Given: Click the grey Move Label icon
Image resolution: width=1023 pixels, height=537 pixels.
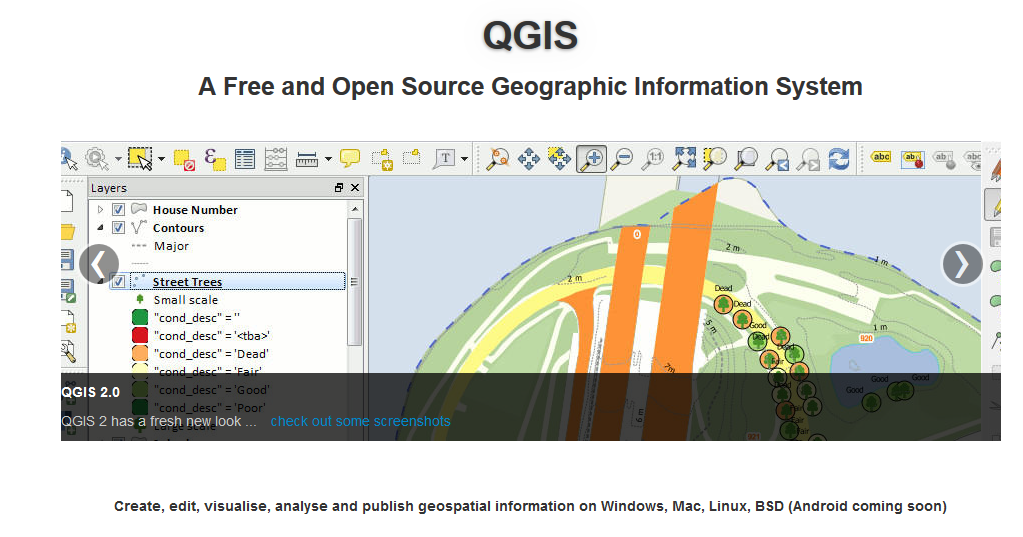Looking at the screenshot, I should click(x=944, y=159).
